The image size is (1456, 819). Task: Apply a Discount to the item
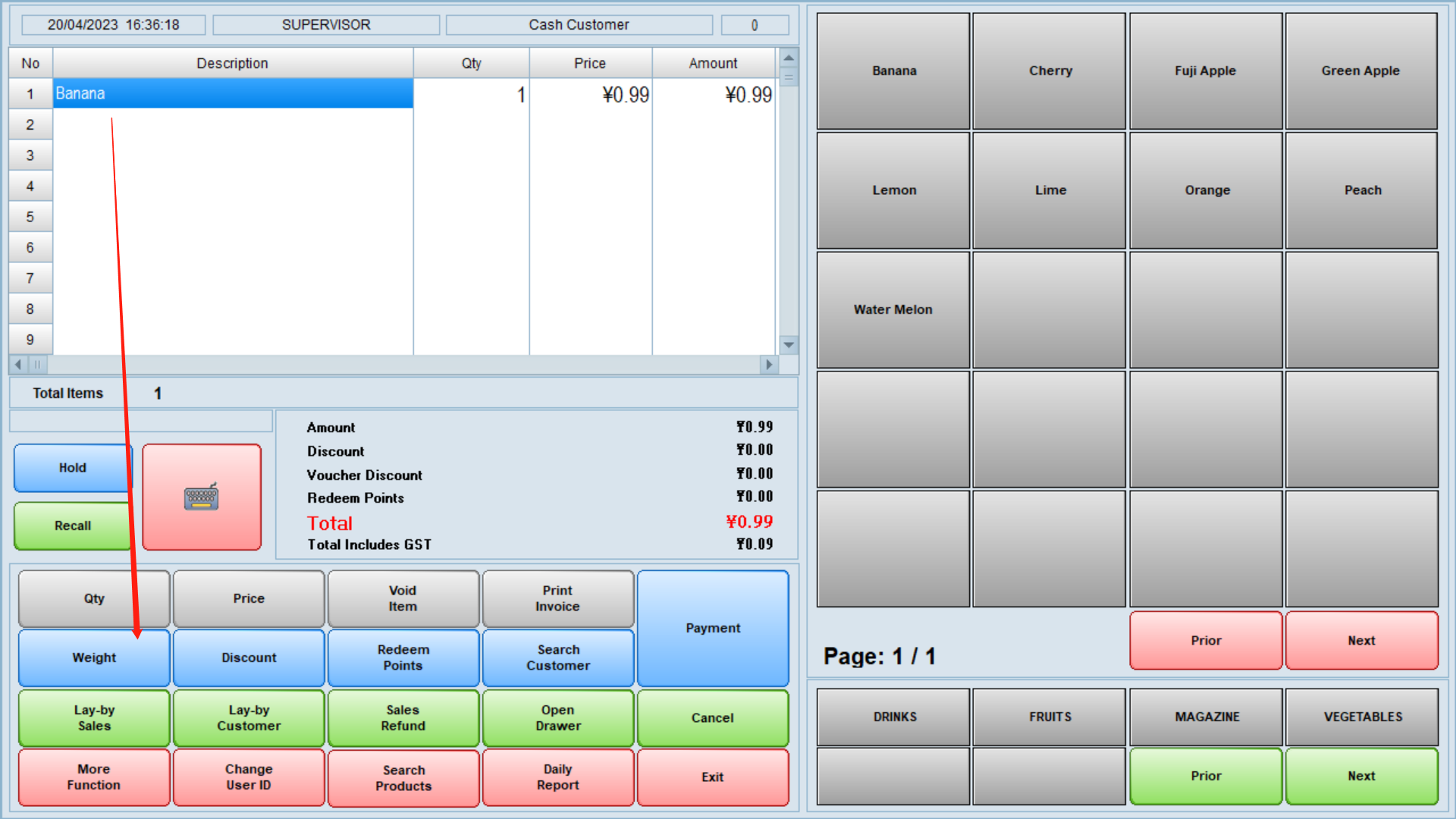(248, 657)
